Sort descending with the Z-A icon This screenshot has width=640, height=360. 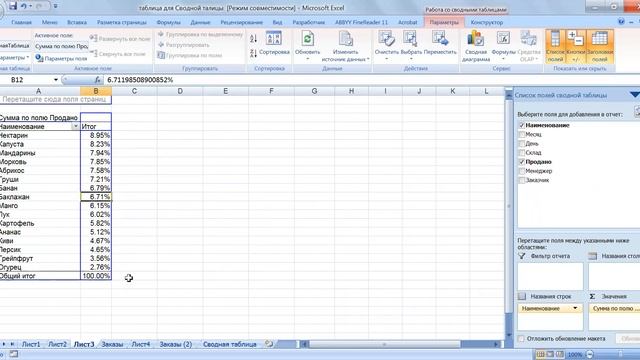(253, 52)
